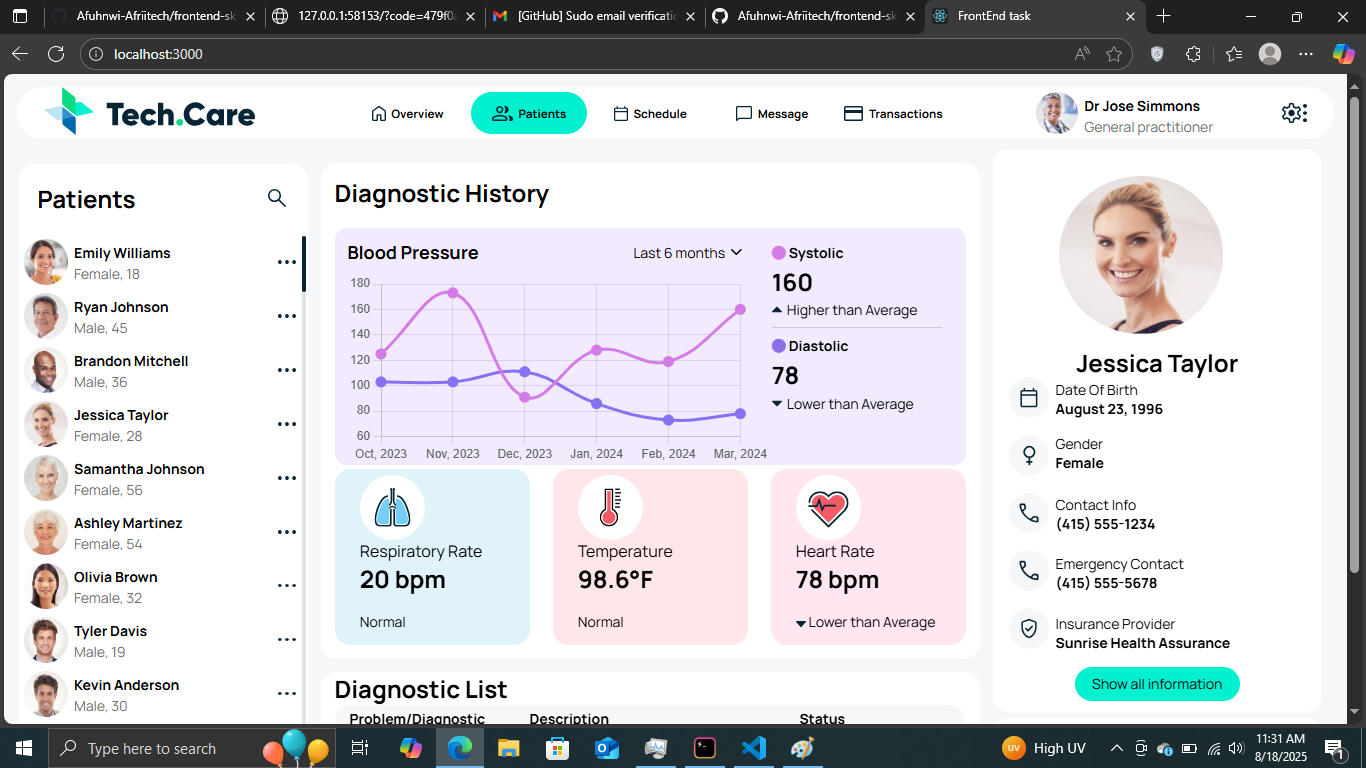
Task: Switch to the Schedule nav tab
Action: click(650, 114)
